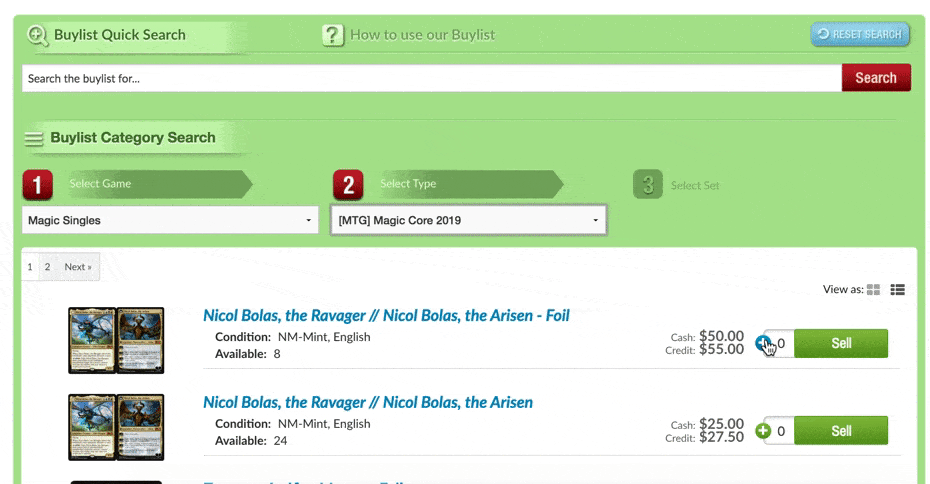Click Sell for Nicol Bolas Foil
The height and width of the screenshot is (484, 930).
(x=841, y=343)
